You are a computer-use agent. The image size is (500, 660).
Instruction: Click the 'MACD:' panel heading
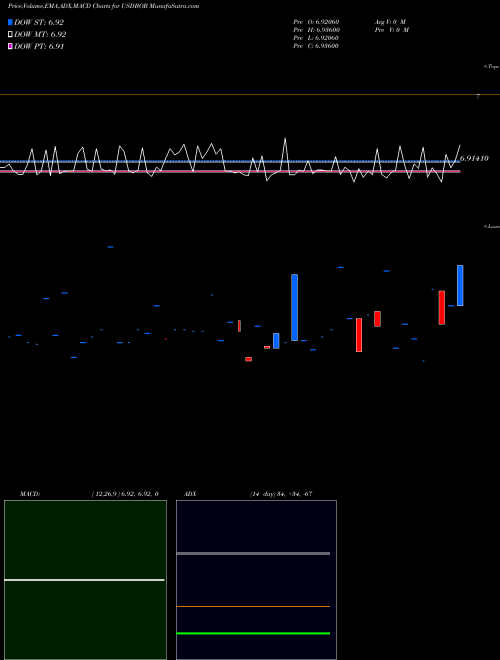tap(30, 494)
